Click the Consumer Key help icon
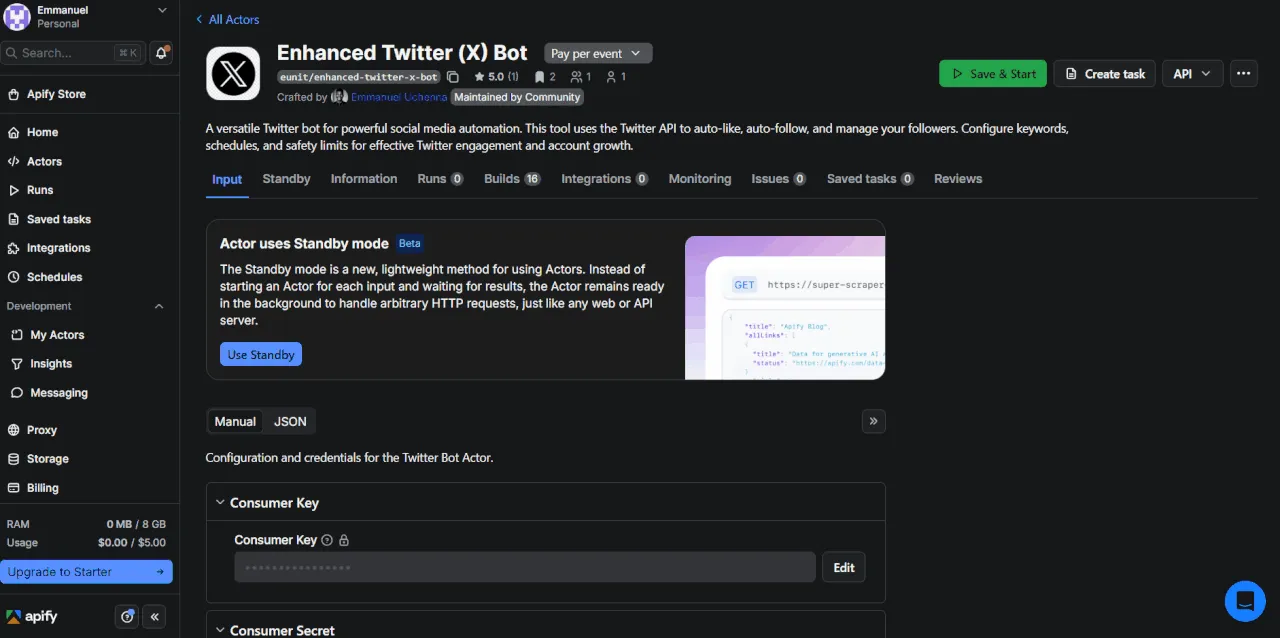 pyautogui.click(x=327, y=540)
